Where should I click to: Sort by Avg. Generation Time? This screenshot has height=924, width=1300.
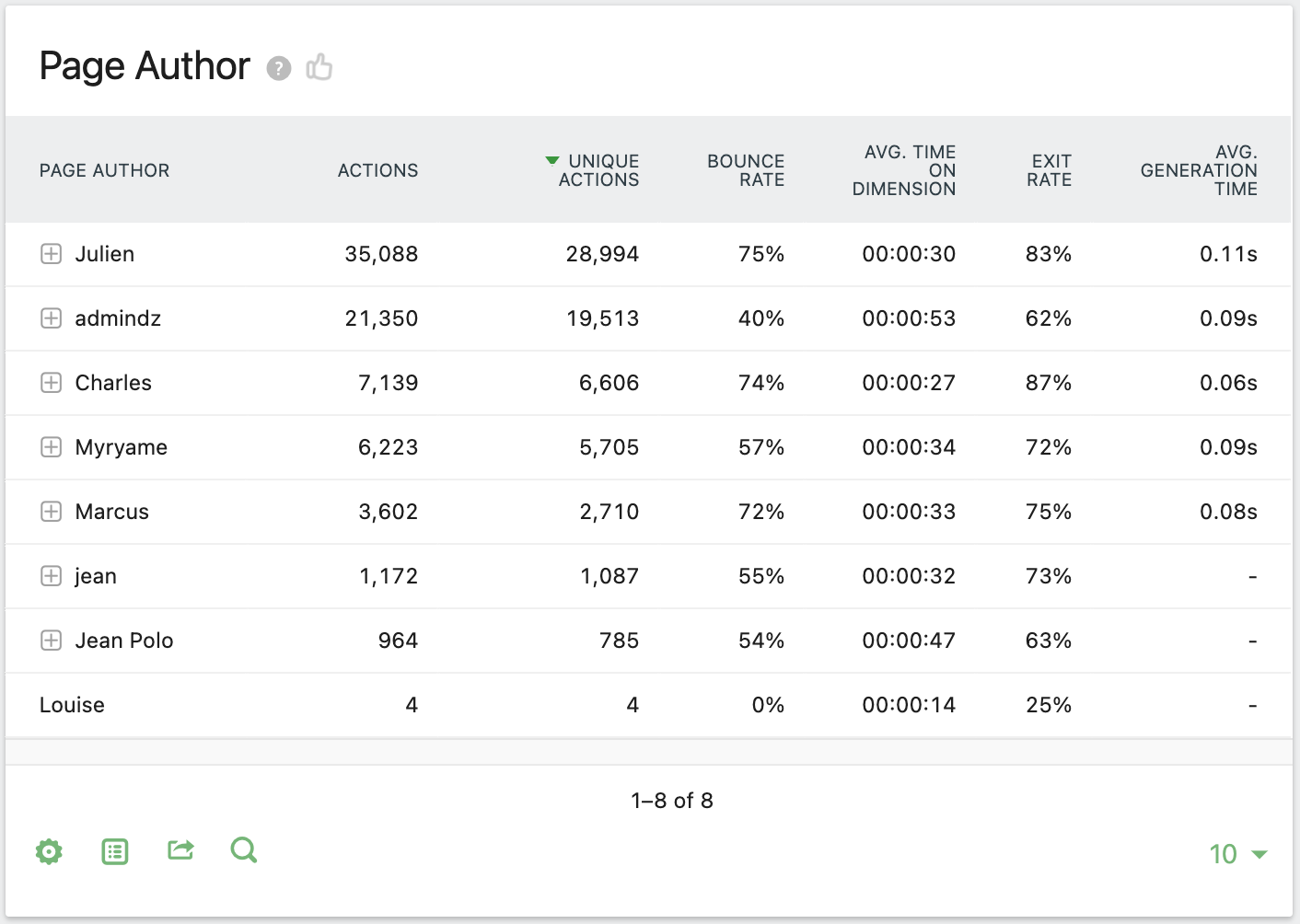click(x=1199, y=170)
